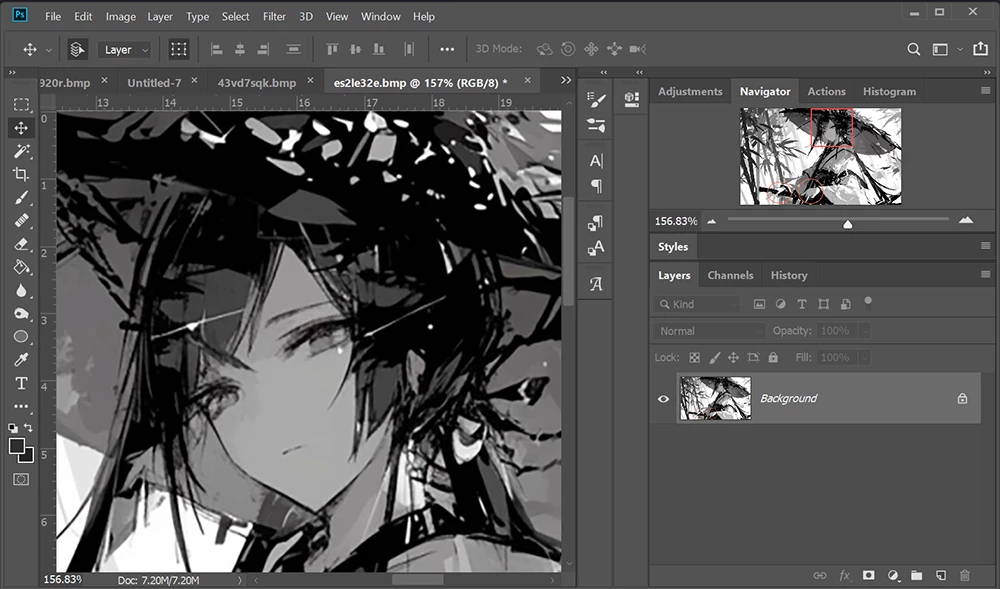Screen dimensions: 1000x589
Task: Switch to the Untitled-7 document tab
Action: point(154,83)
